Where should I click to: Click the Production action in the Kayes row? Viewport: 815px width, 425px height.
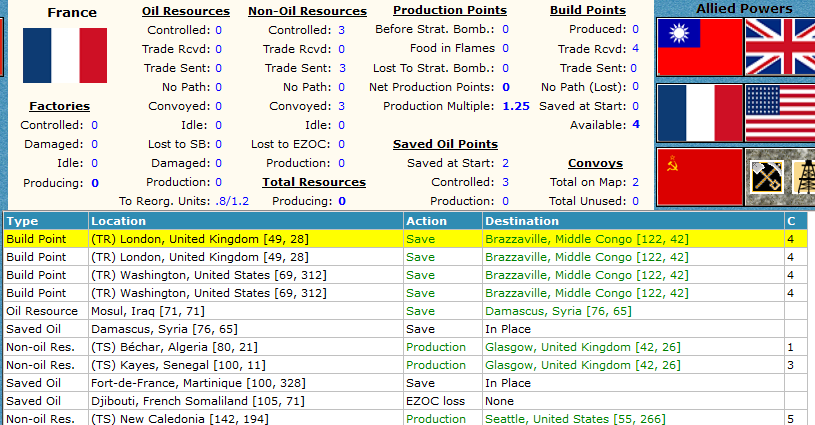[436, 365]
